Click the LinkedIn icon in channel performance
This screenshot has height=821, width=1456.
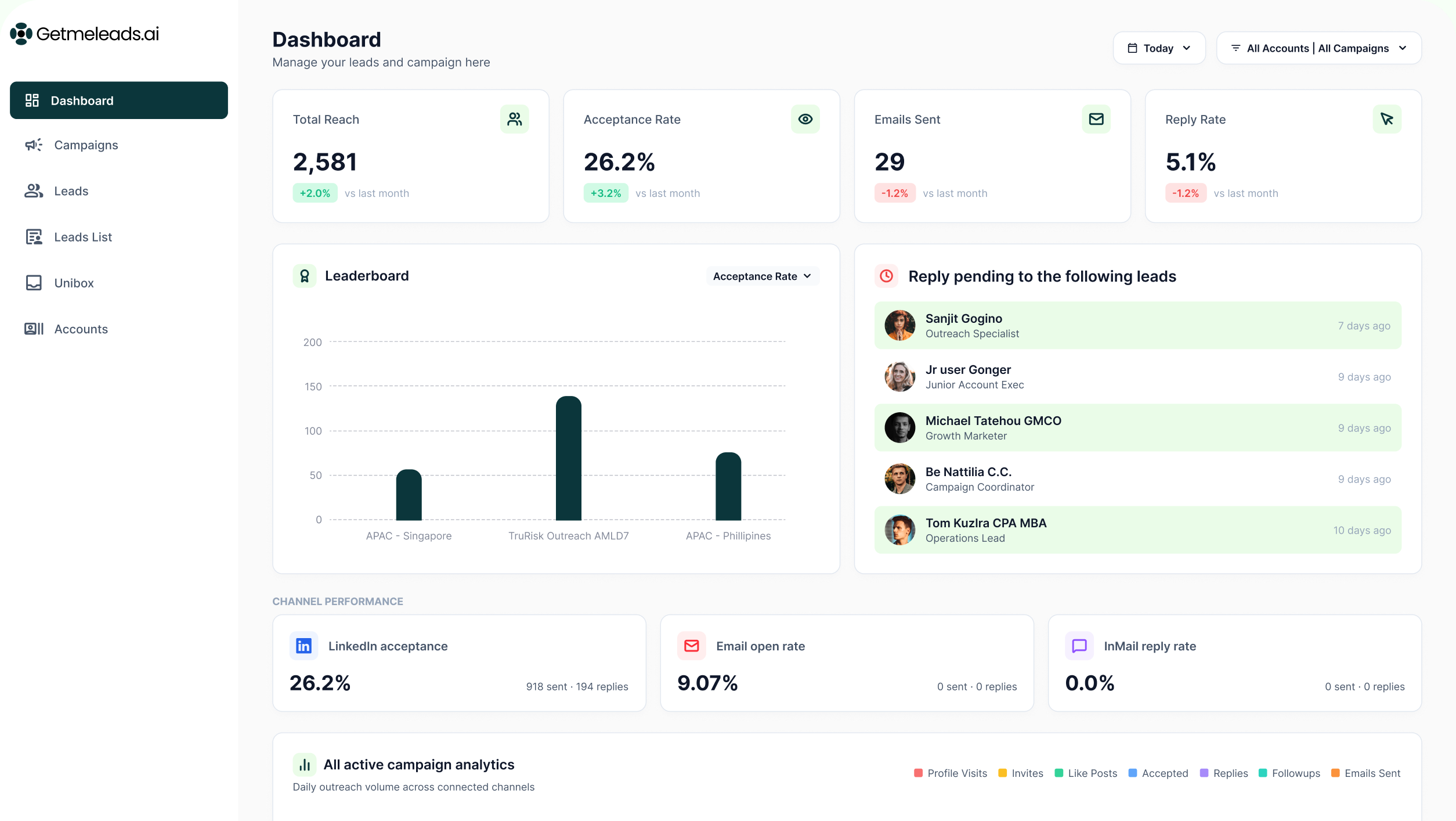pos(304,646)
